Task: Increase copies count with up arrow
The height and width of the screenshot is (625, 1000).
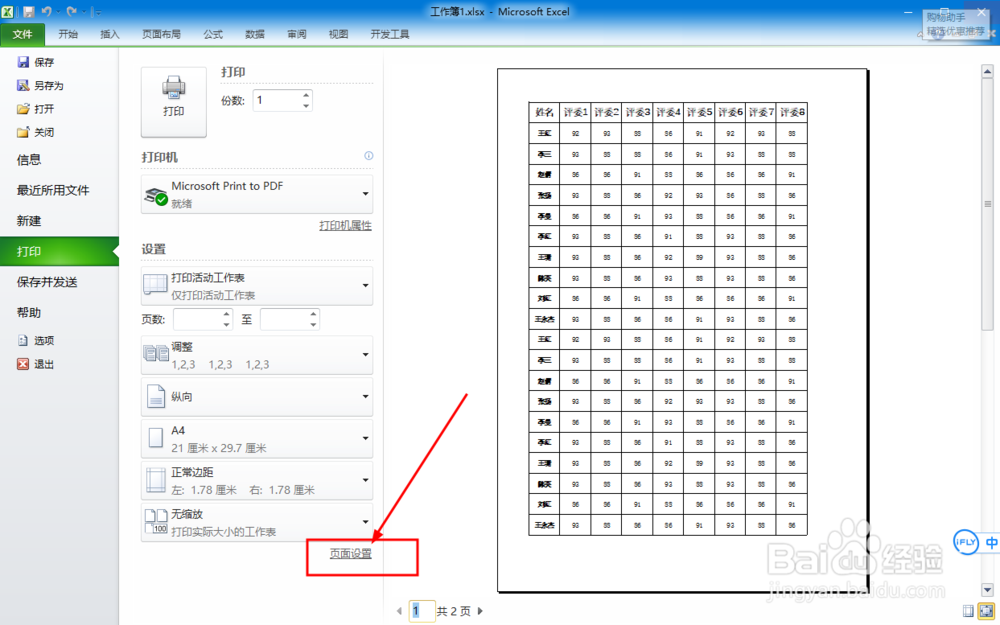Action: coord(306,95)
